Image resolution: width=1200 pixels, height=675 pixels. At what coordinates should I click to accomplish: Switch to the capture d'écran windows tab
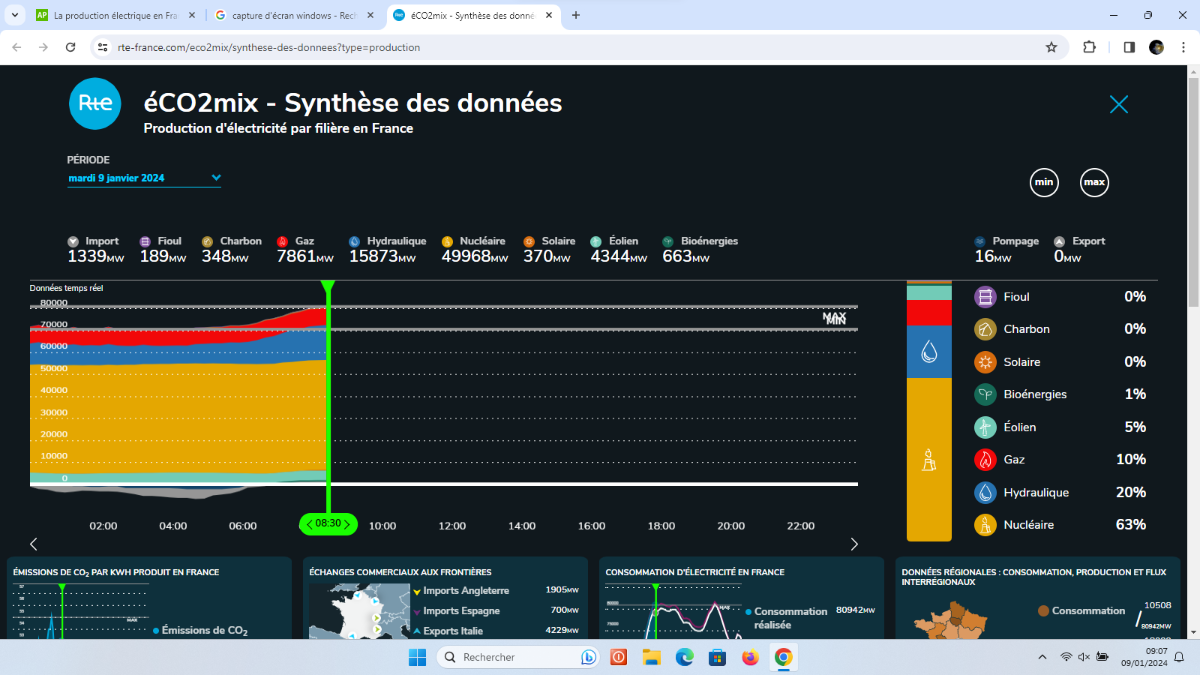pyautogui.click(x=293, y=16)
